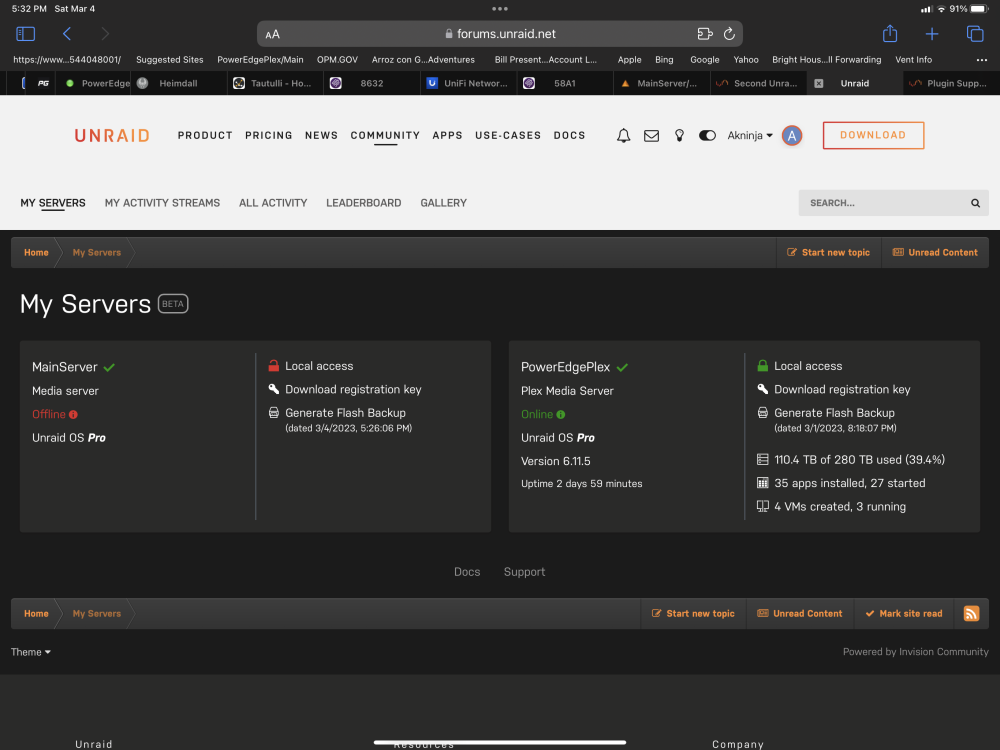
Task: Switch to the Tautulli browser tab
Action: (x=275, y=84)
